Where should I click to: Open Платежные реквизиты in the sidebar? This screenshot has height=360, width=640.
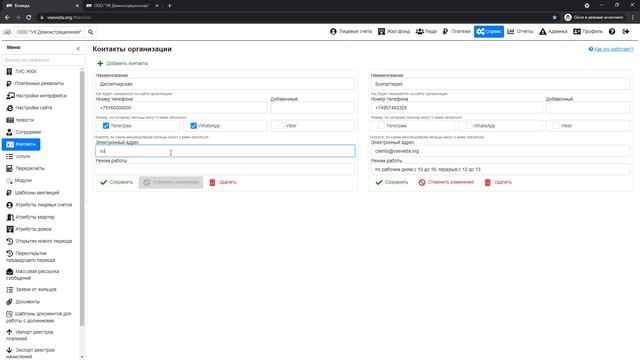click(x=35, y=83)
